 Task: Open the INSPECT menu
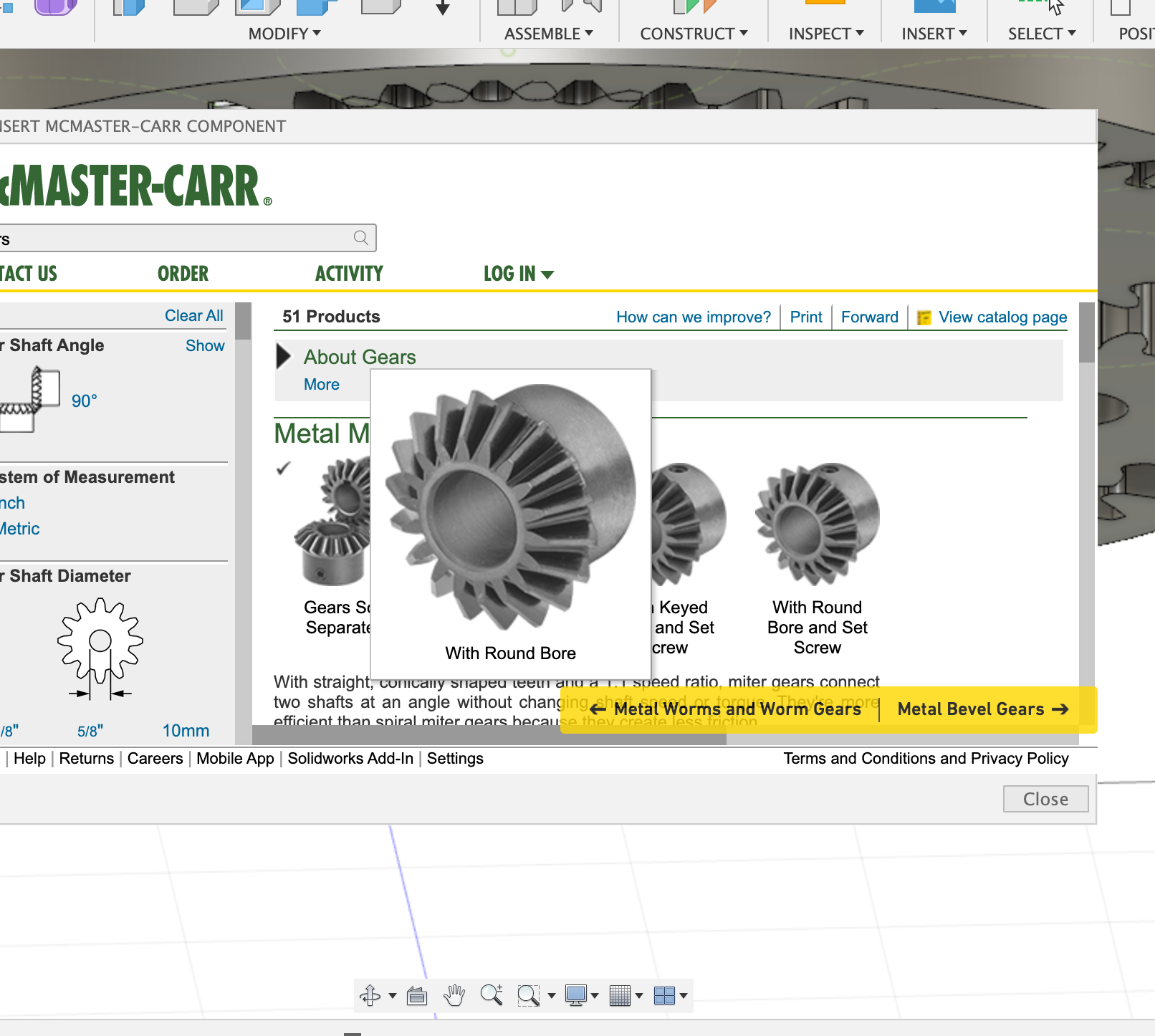[x=826, y=34]
